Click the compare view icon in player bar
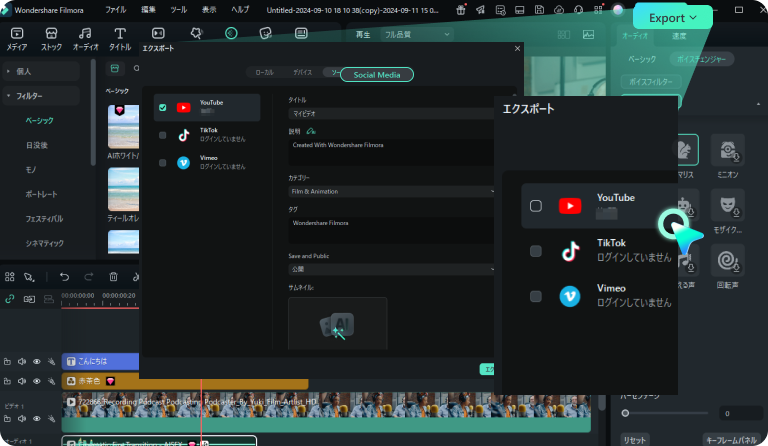 pos(564,35)
